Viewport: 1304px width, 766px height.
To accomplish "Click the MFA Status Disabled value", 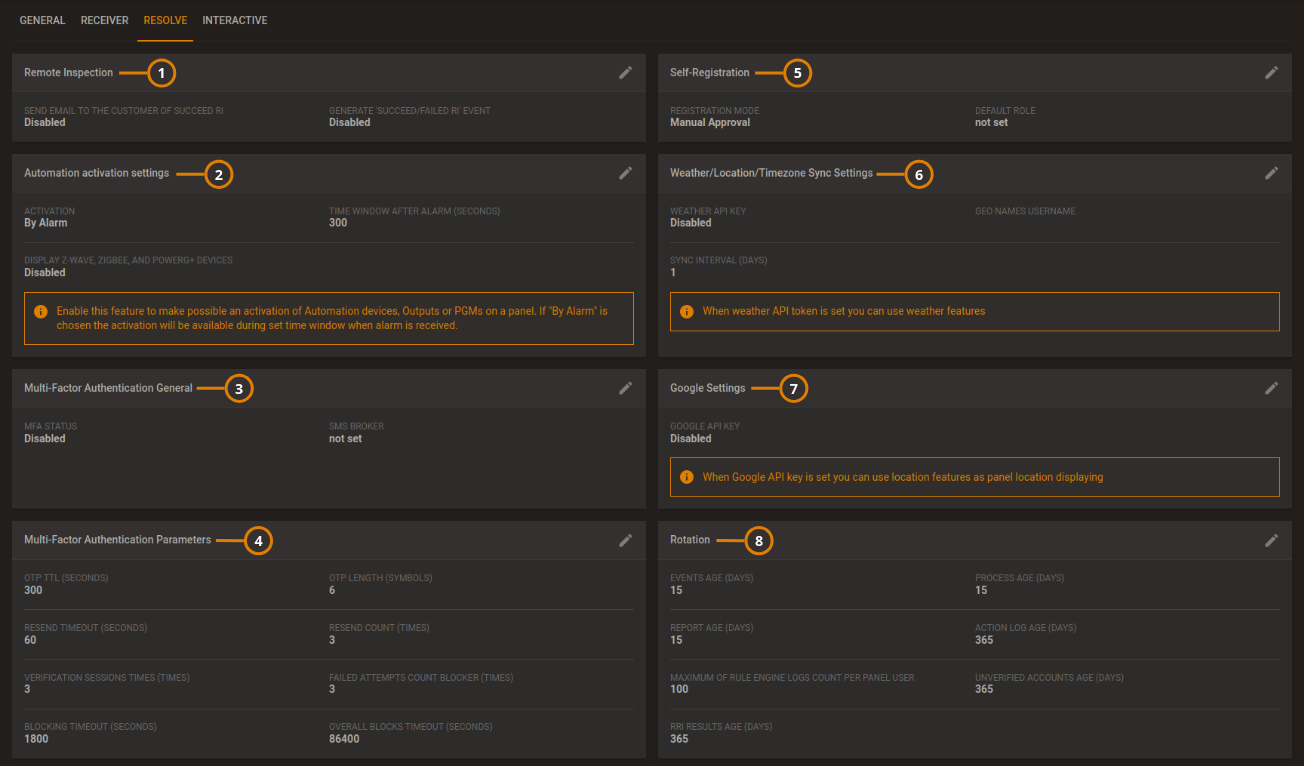I will point(46,438).
